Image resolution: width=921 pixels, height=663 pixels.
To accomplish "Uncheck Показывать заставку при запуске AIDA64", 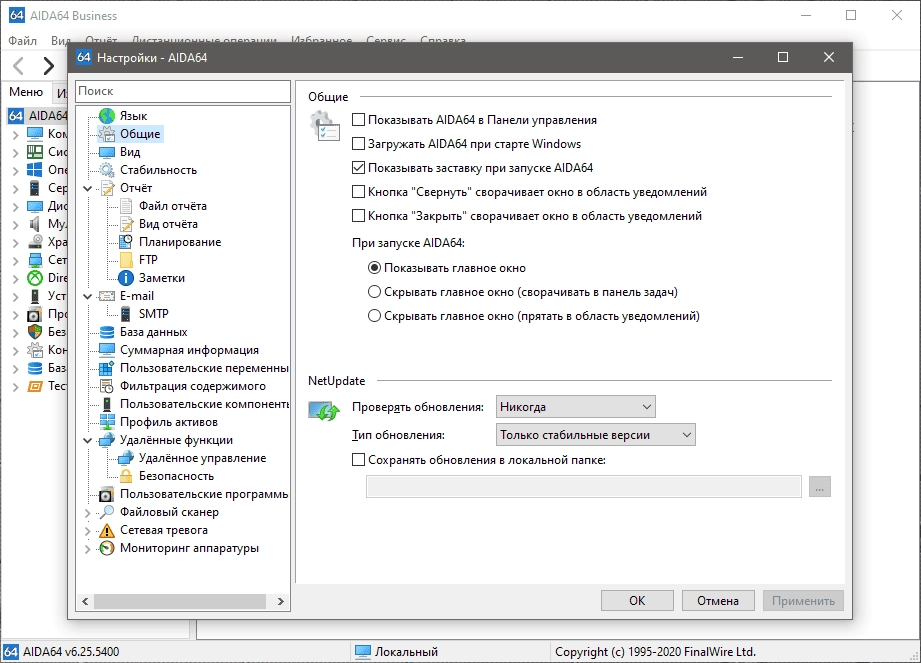I will tap(358, 168).
